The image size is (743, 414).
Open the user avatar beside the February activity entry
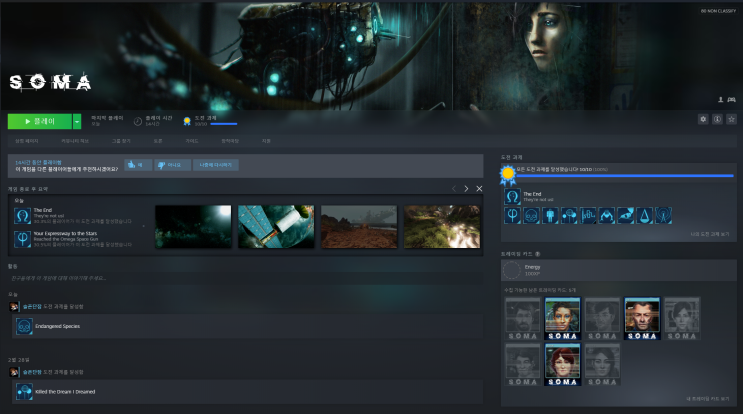point(14,372)
